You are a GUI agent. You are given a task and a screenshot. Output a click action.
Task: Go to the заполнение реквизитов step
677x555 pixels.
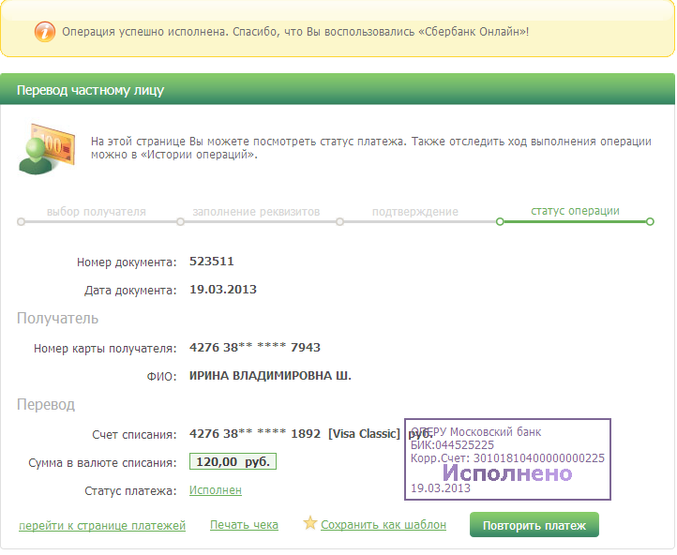[x=256, y=211]
